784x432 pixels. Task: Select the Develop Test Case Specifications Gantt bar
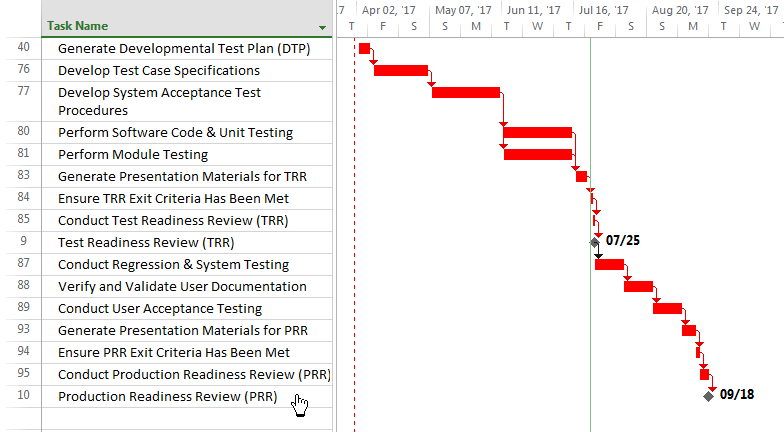pos(401,70)
